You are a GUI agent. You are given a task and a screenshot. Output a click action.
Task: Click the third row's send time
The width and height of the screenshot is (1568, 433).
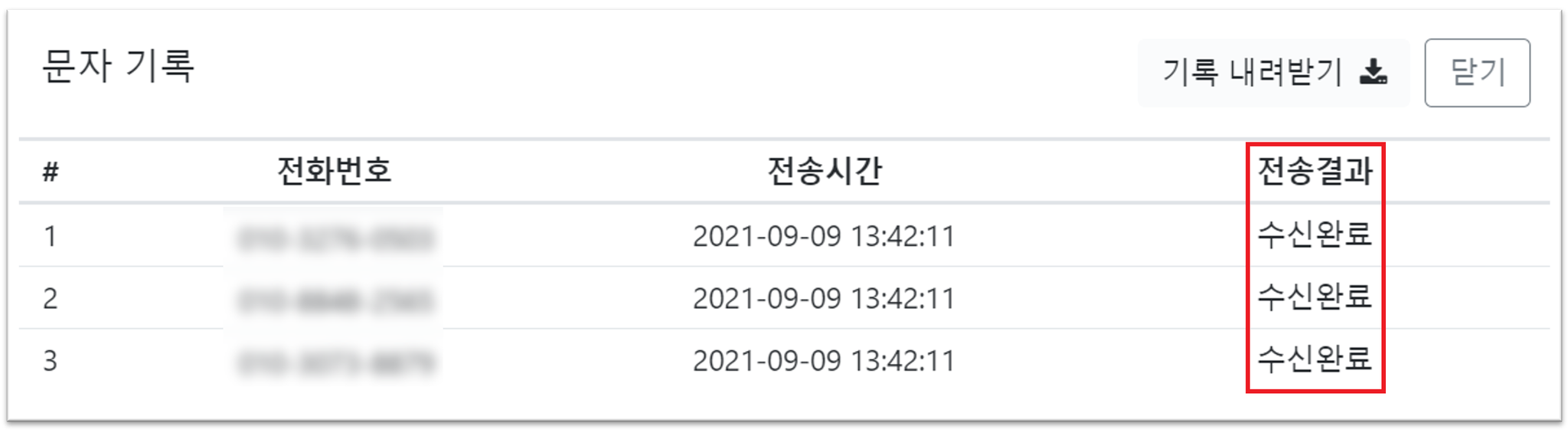pyautogui.click(x=825, y=360)
